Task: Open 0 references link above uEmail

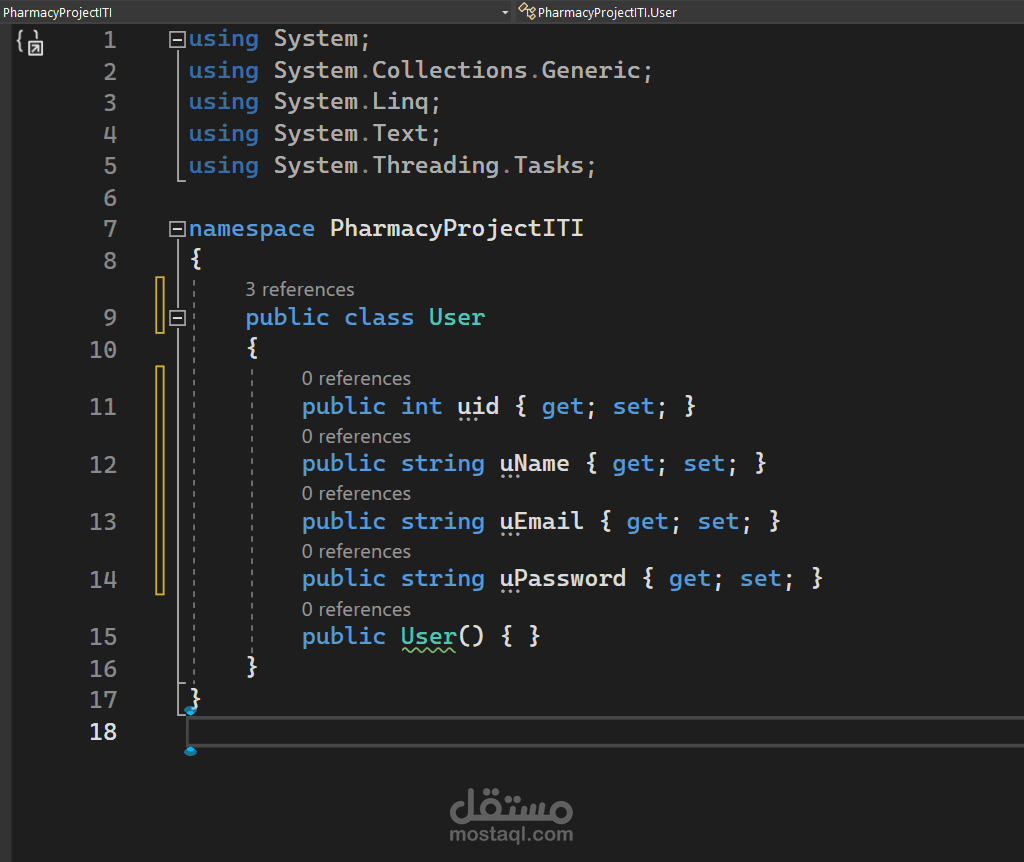Action: pos(357,494)
